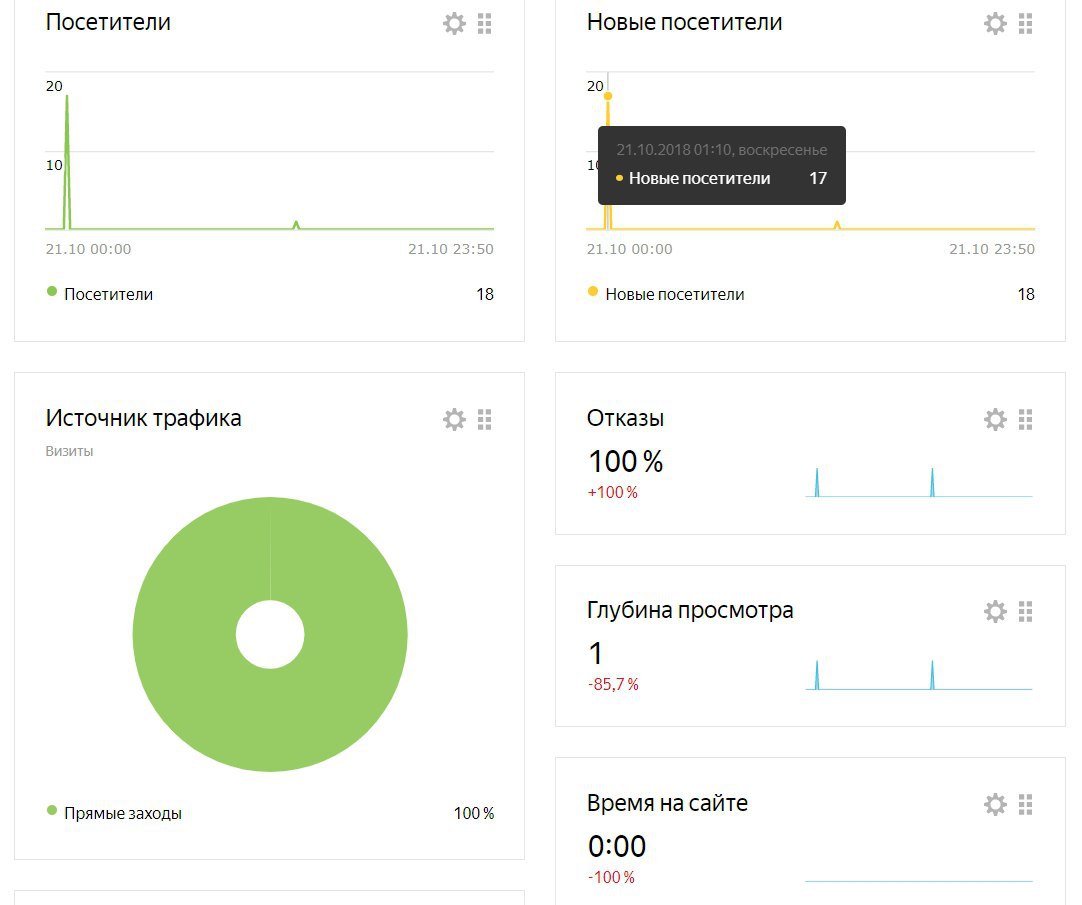This screenshot has width=1082, height=905.
Task: Click grid handle of Отказы widget
Action: click(x=1025, y=419)
